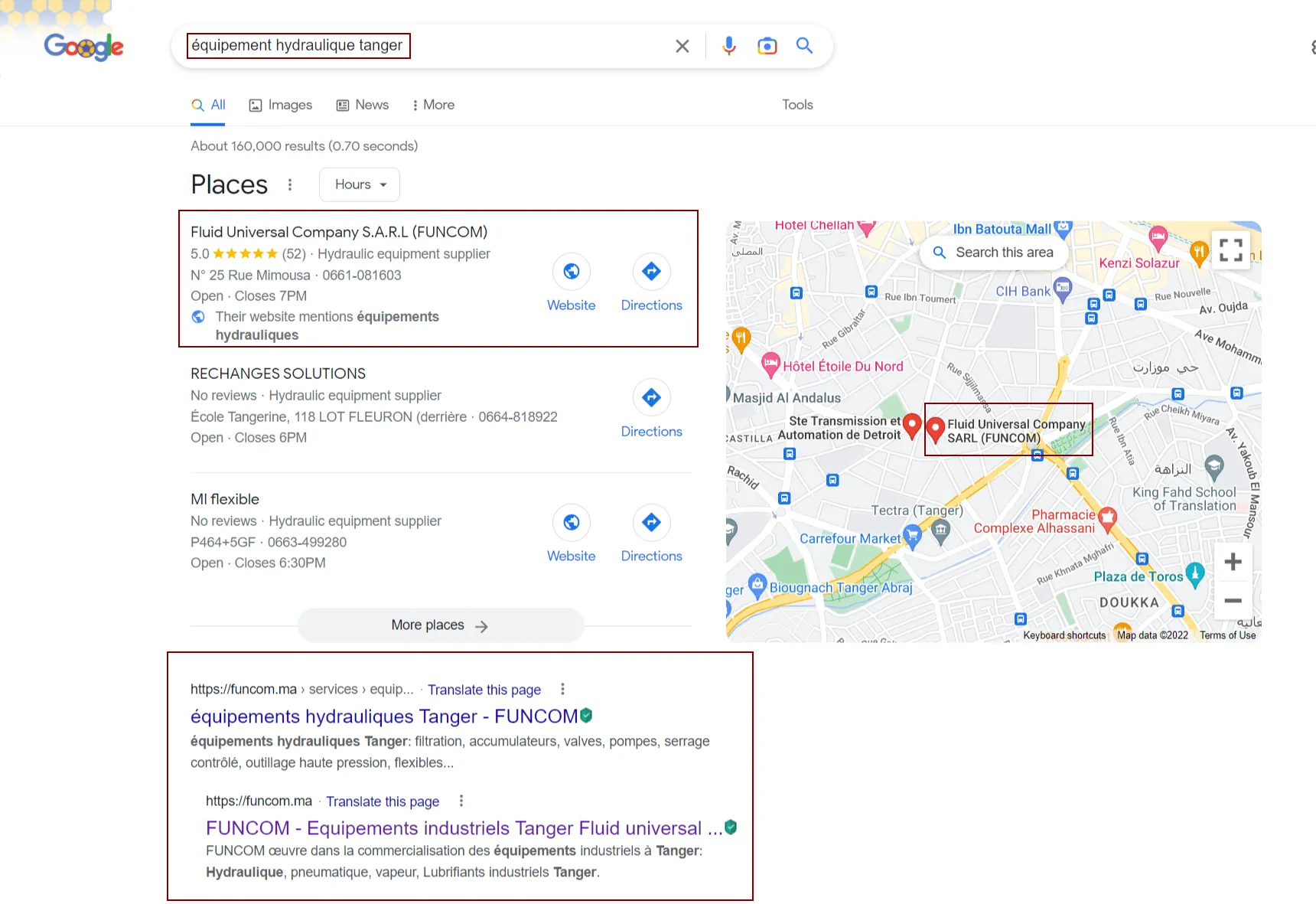
Task: Expand map to fullscreen
Action: pyautogui.click(x=1231, y=250)
